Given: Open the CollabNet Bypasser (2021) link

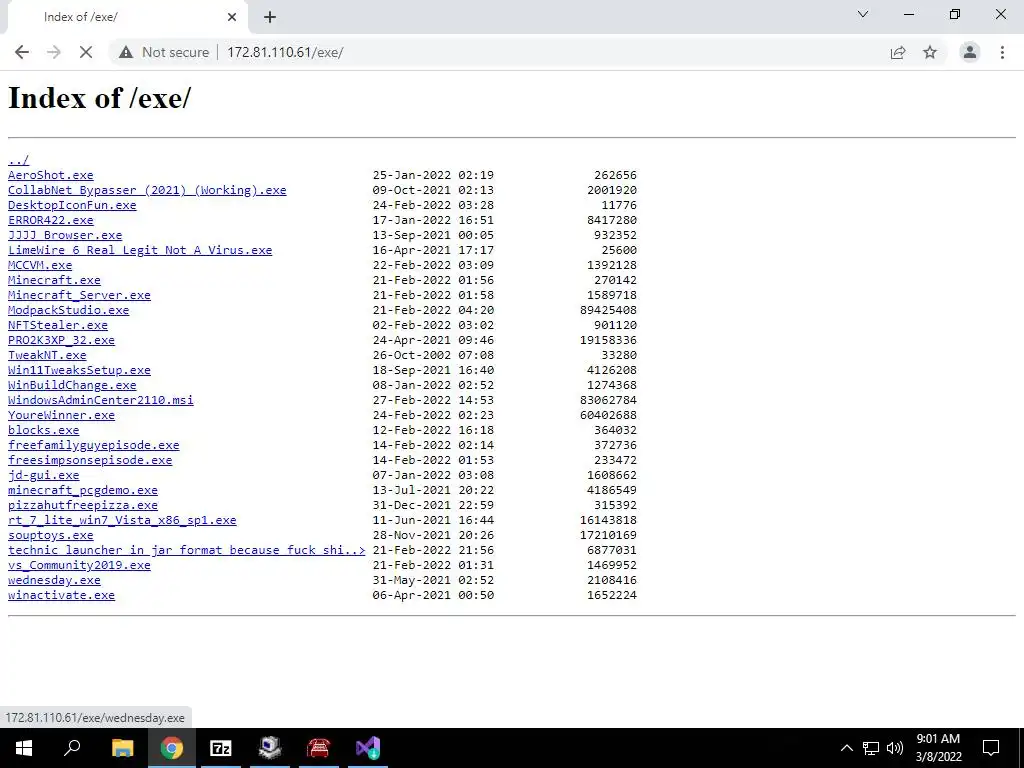Looking at the screenshot, I should (147, 190).
